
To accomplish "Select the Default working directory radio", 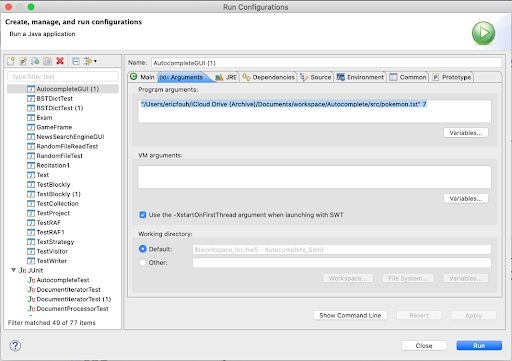I will pos(143,249).
